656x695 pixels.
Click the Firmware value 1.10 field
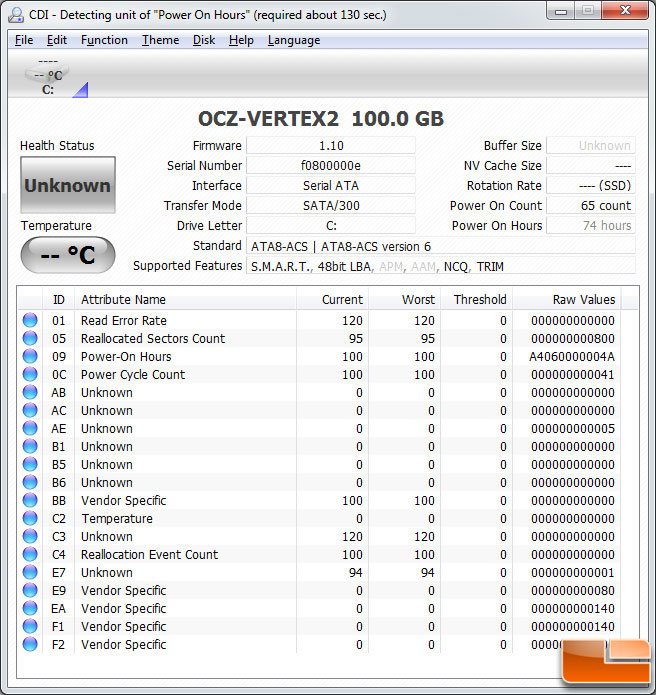click(331, 145)
